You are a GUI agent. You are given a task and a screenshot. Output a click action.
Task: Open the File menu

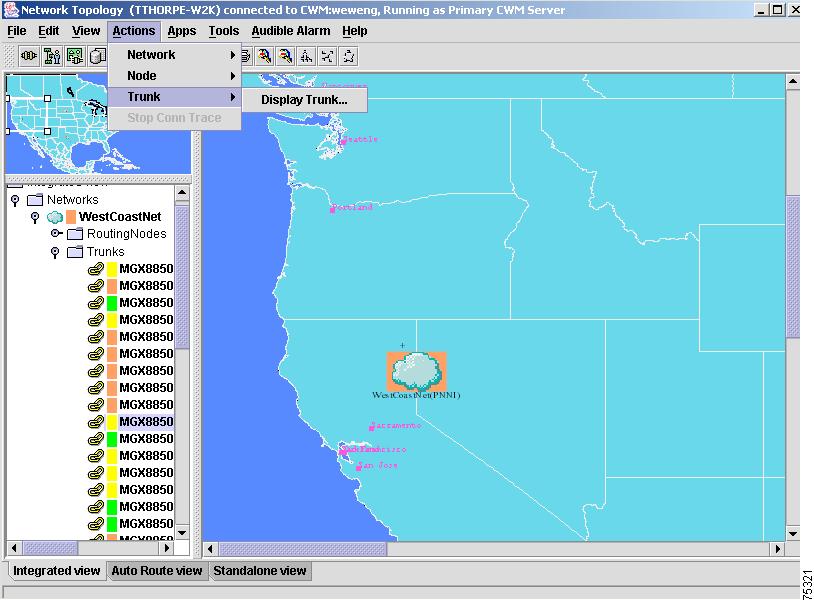pyautogui.click(x=17, y=31)
